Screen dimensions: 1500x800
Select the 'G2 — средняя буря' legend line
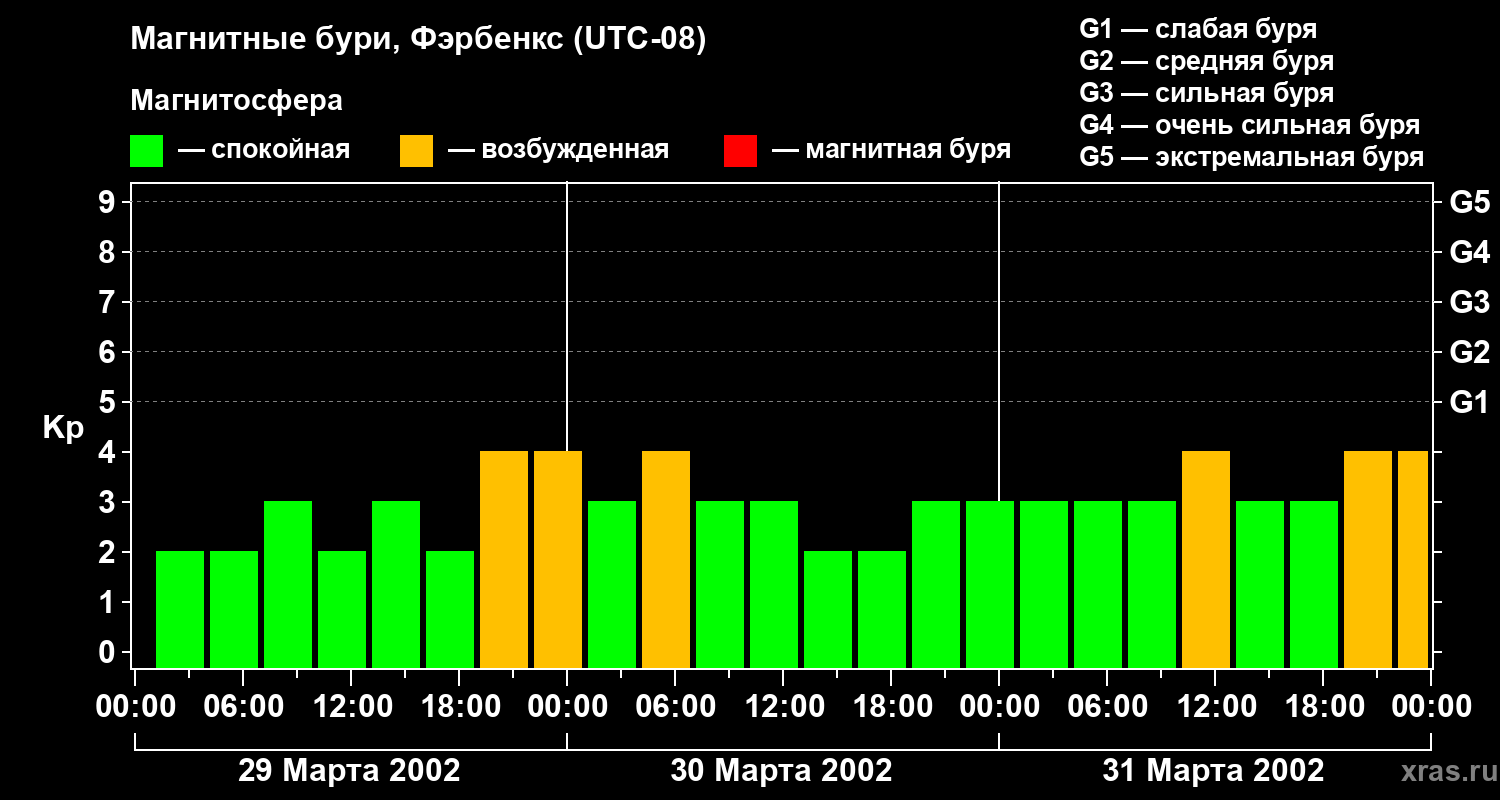pyautogui.click(x=1207, y=61)
